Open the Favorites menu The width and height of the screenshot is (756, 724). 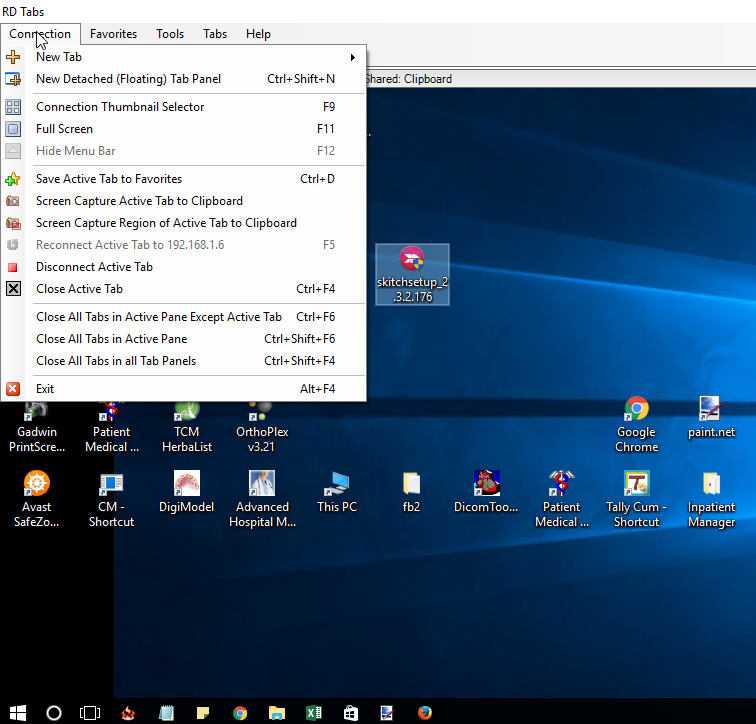113,34
